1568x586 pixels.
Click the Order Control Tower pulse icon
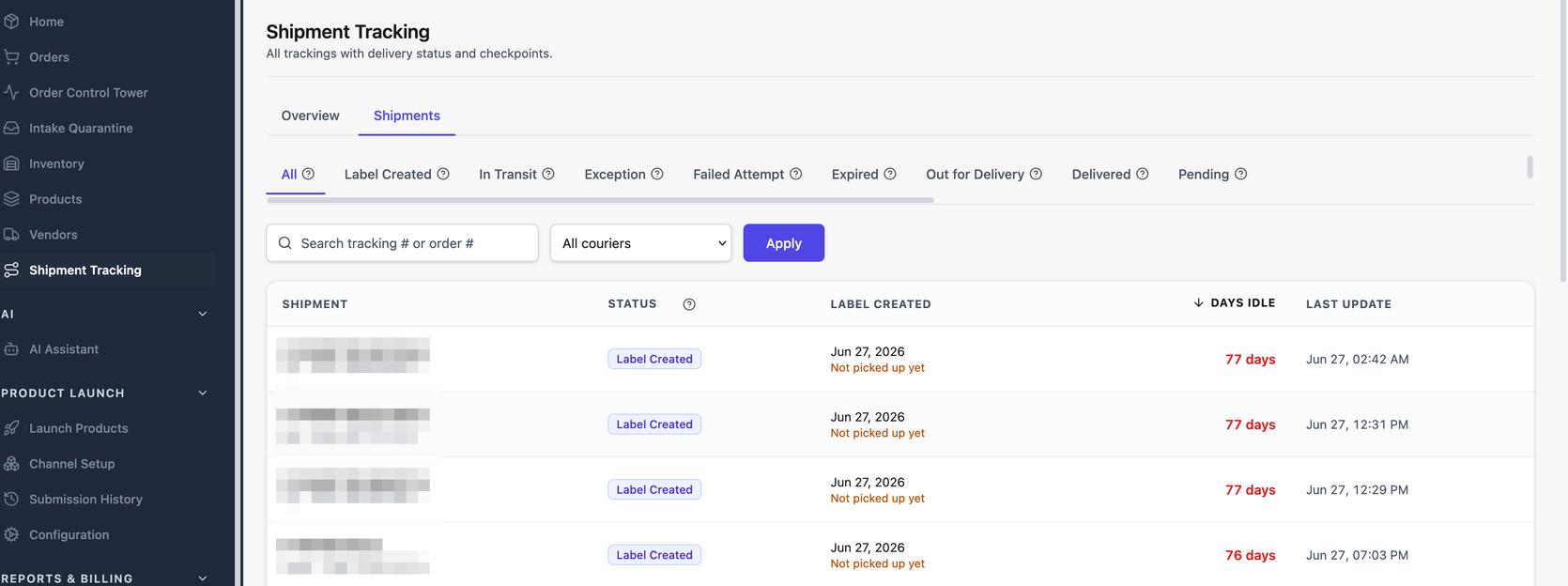[11, 93]
